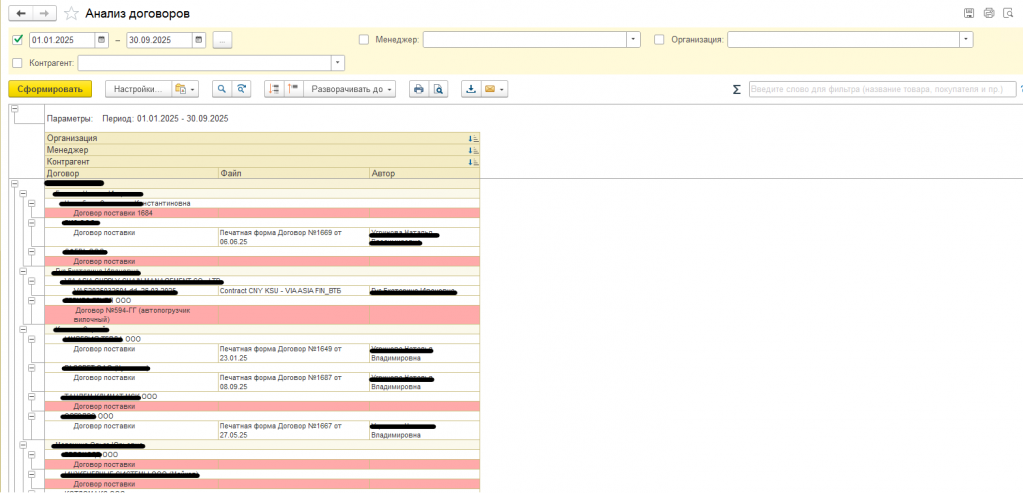The width and height of the screenshot is (1023, 493).
Task: Click the end date field 30.09.2025
Action: point(160,40)
